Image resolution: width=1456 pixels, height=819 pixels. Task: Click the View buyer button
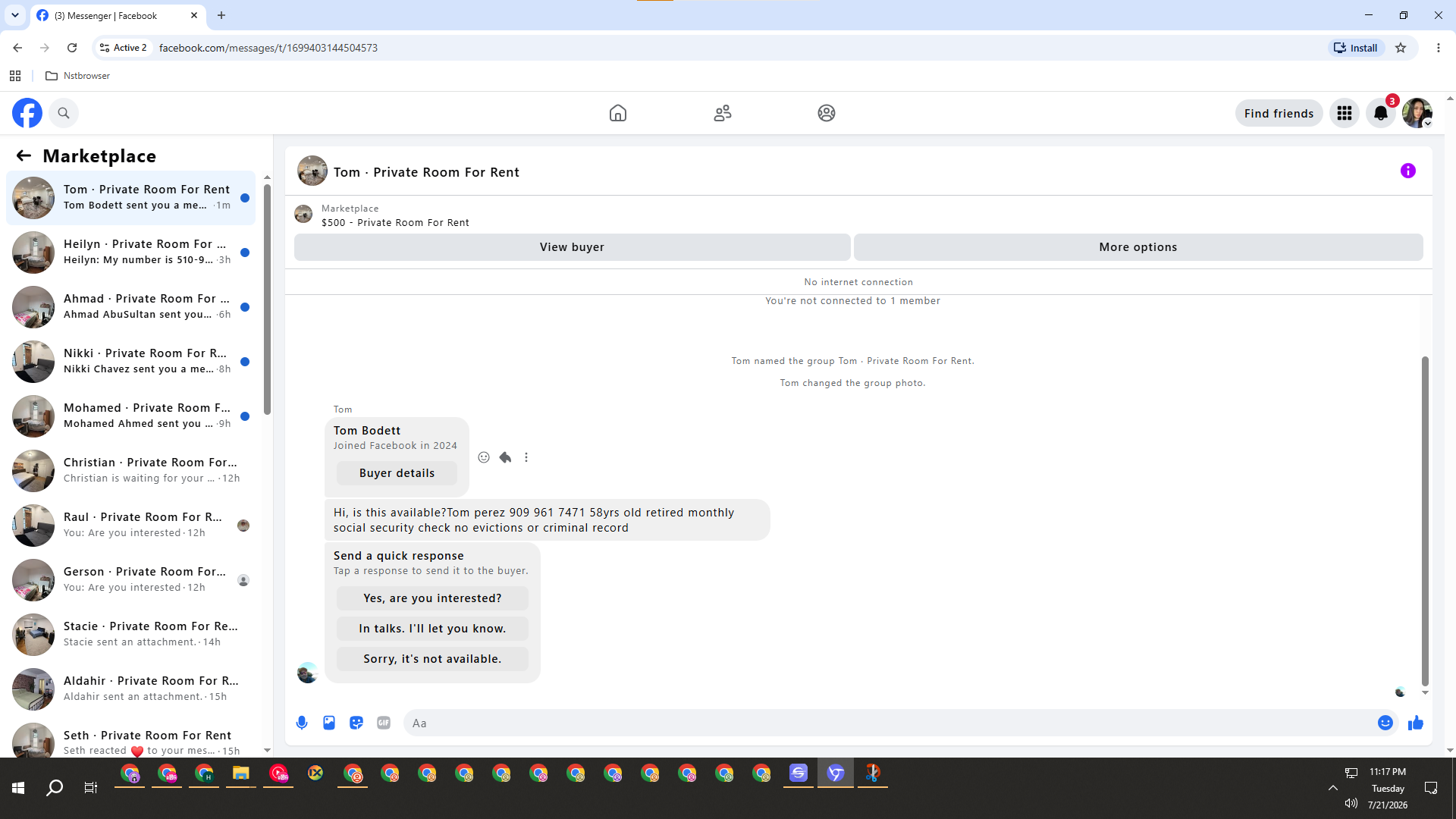click(x=572, y=247)
